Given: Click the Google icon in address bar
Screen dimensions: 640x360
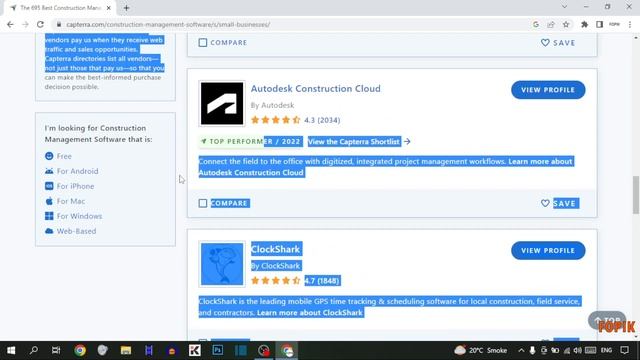Looking at the screenshot, I should click(536, 24).
